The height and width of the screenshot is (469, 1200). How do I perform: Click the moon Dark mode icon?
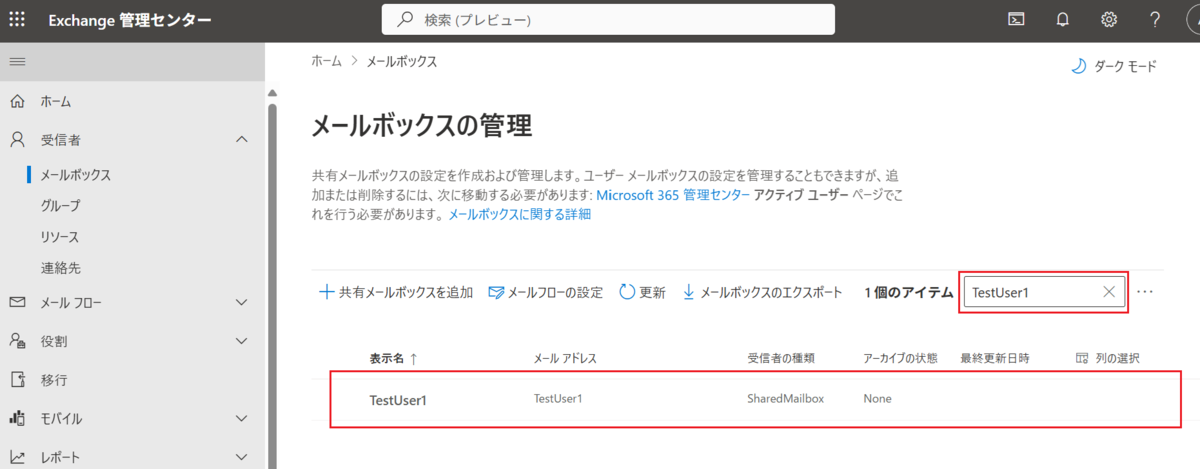pyautogui.click(x=1078, y=66)
